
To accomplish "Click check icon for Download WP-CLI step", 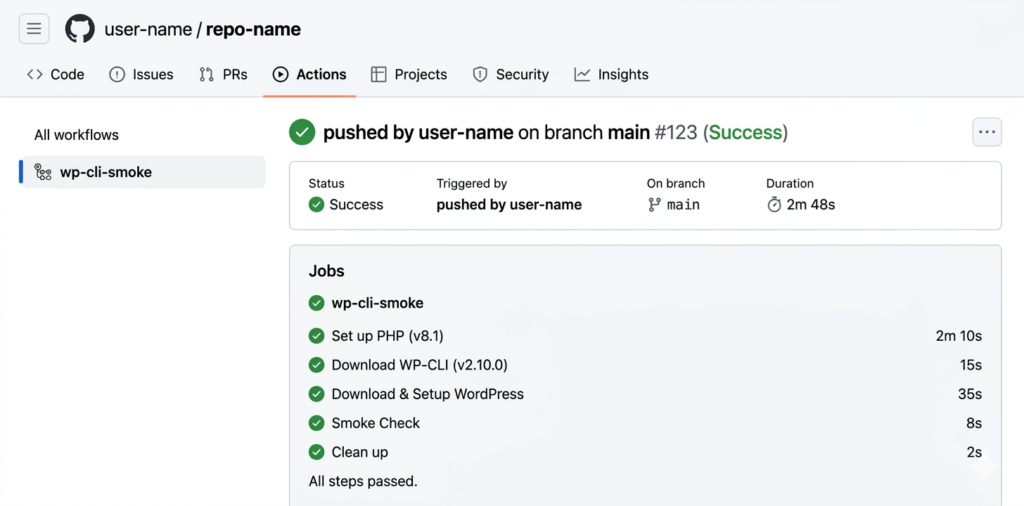I will click(x=317, y=365).
